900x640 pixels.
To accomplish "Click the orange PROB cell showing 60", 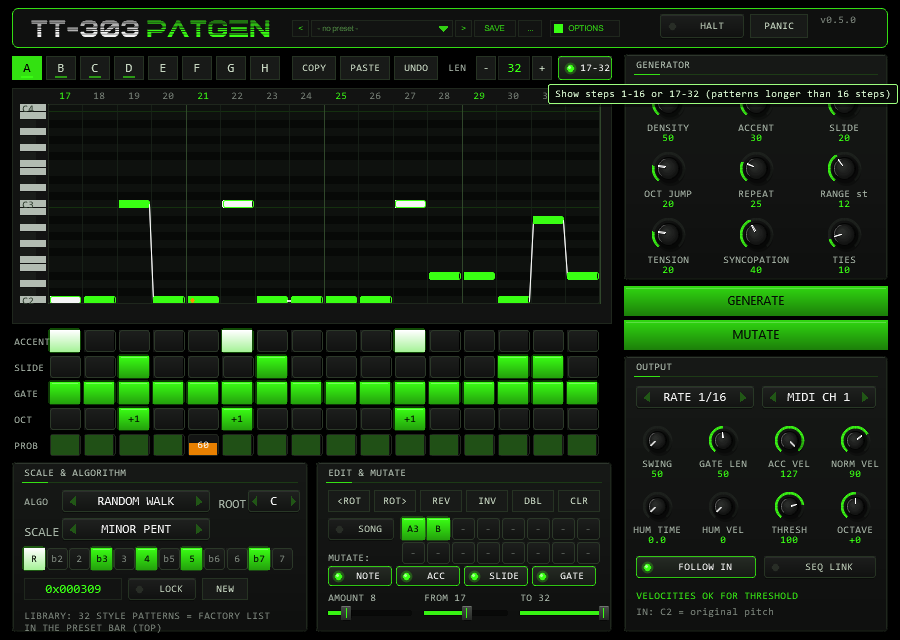I will (x=203, y=445).
